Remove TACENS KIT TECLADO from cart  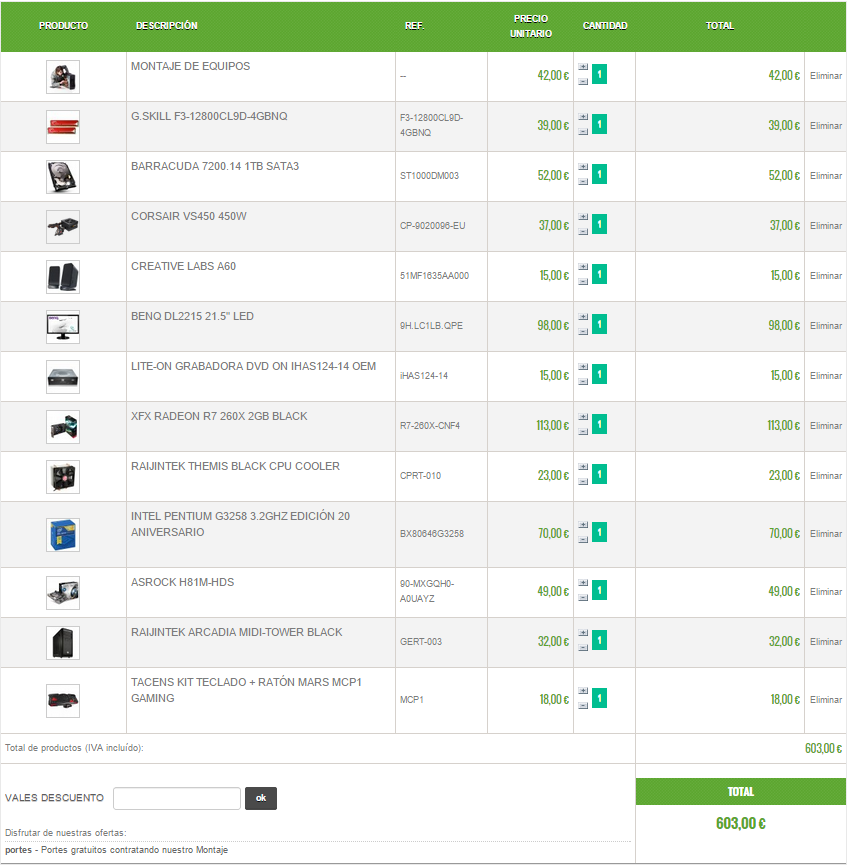tap(826, 700)
